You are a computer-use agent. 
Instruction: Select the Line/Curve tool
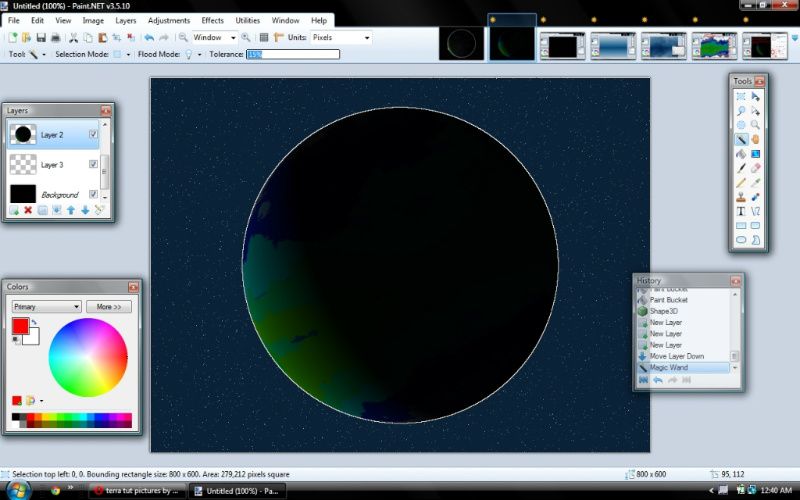pyautogui.click(x=756, y=211)
